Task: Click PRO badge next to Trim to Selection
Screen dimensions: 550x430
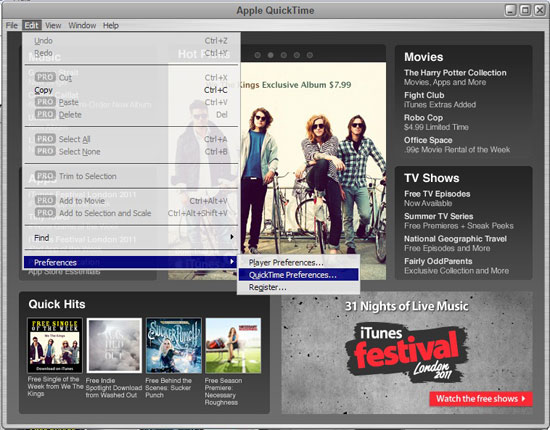Action: coord(45,176)
